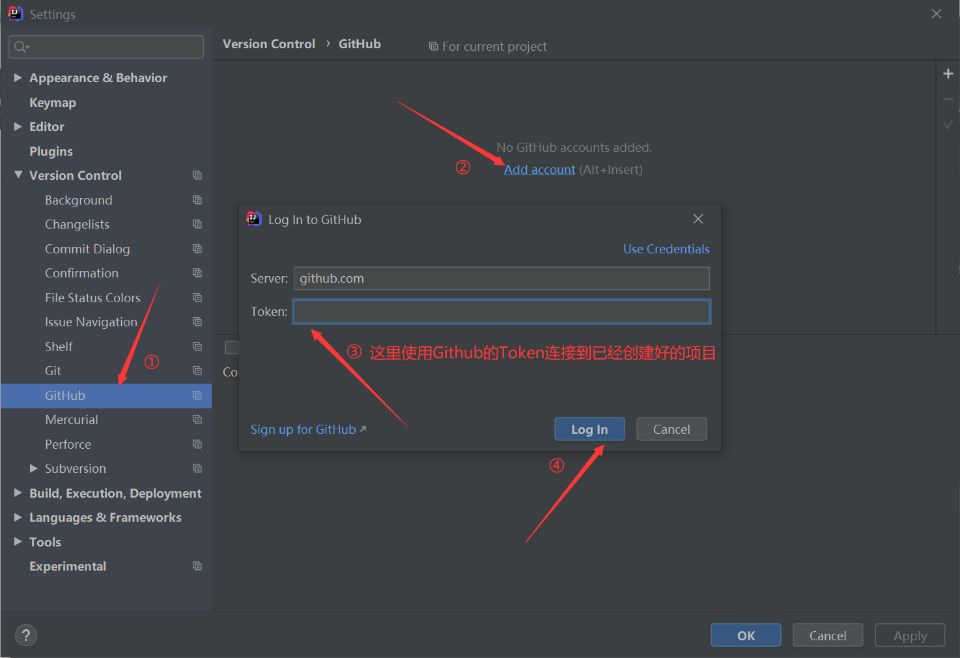The width and height of the screenshot is (960, 658).
Task: Expand Build, Execution, Deployment section
Action: 18,493
